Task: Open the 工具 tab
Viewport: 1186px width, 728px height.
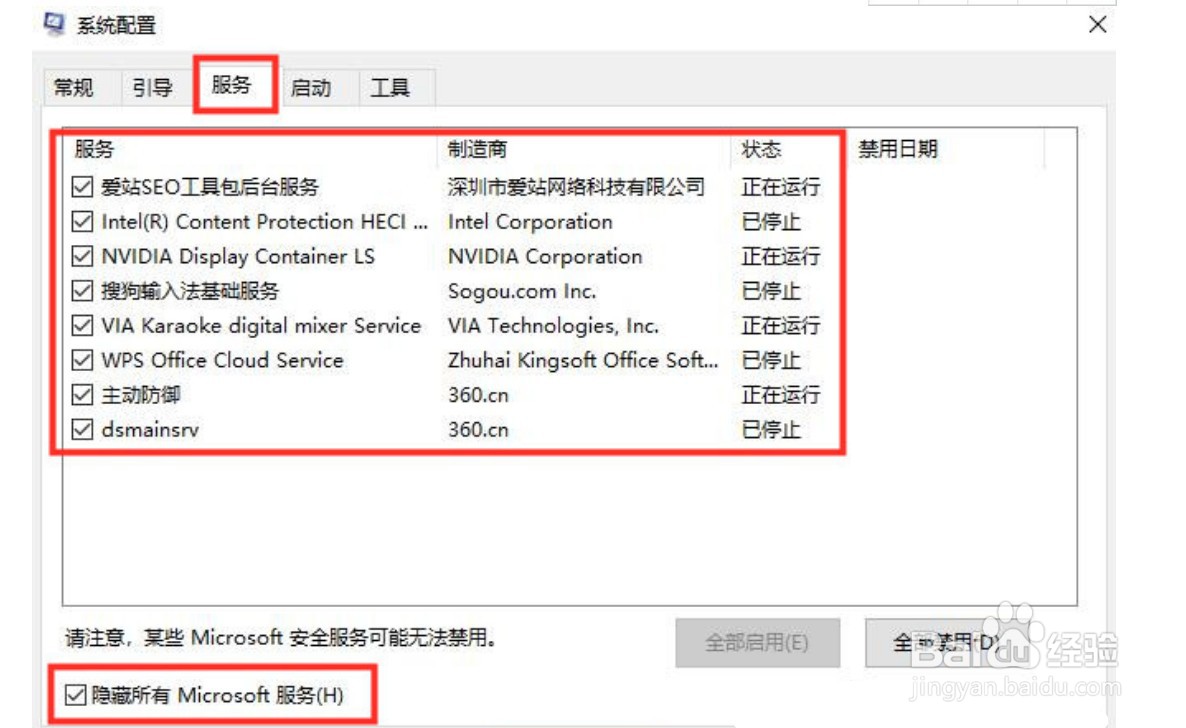Action: click(x=390, y=88)
